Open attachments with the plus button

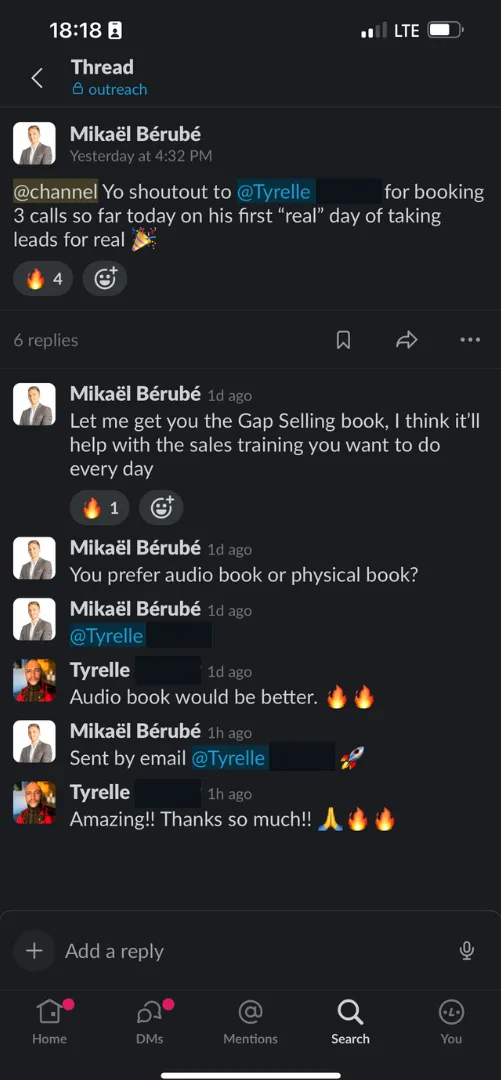(x=34, y=951)
